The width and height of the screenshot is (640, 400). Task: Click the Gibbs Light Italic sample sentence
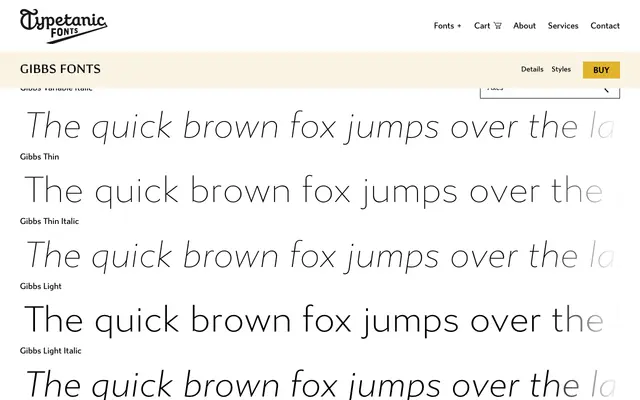click(x=320, y=384)
